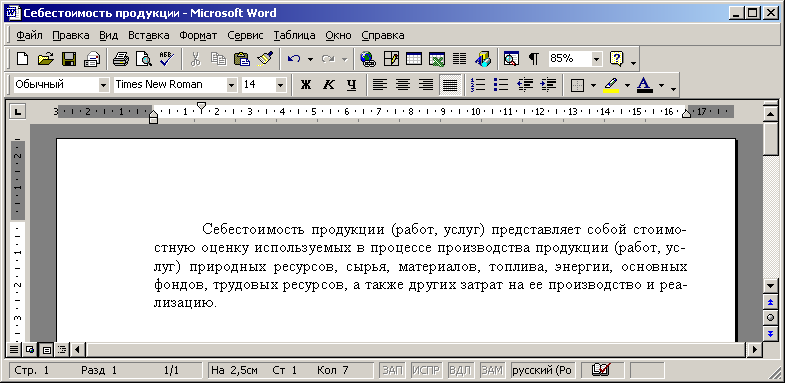Open the Формат menu

[198, 35]
